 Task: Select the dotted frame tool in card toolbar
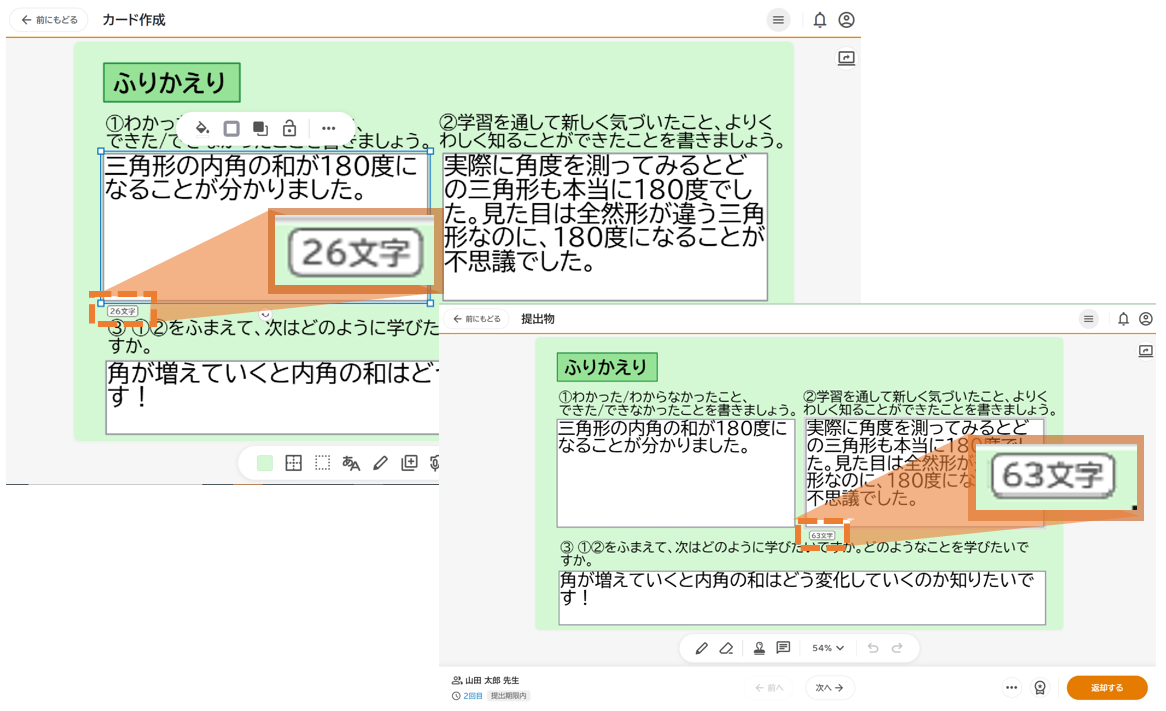(x=322, y=463)
